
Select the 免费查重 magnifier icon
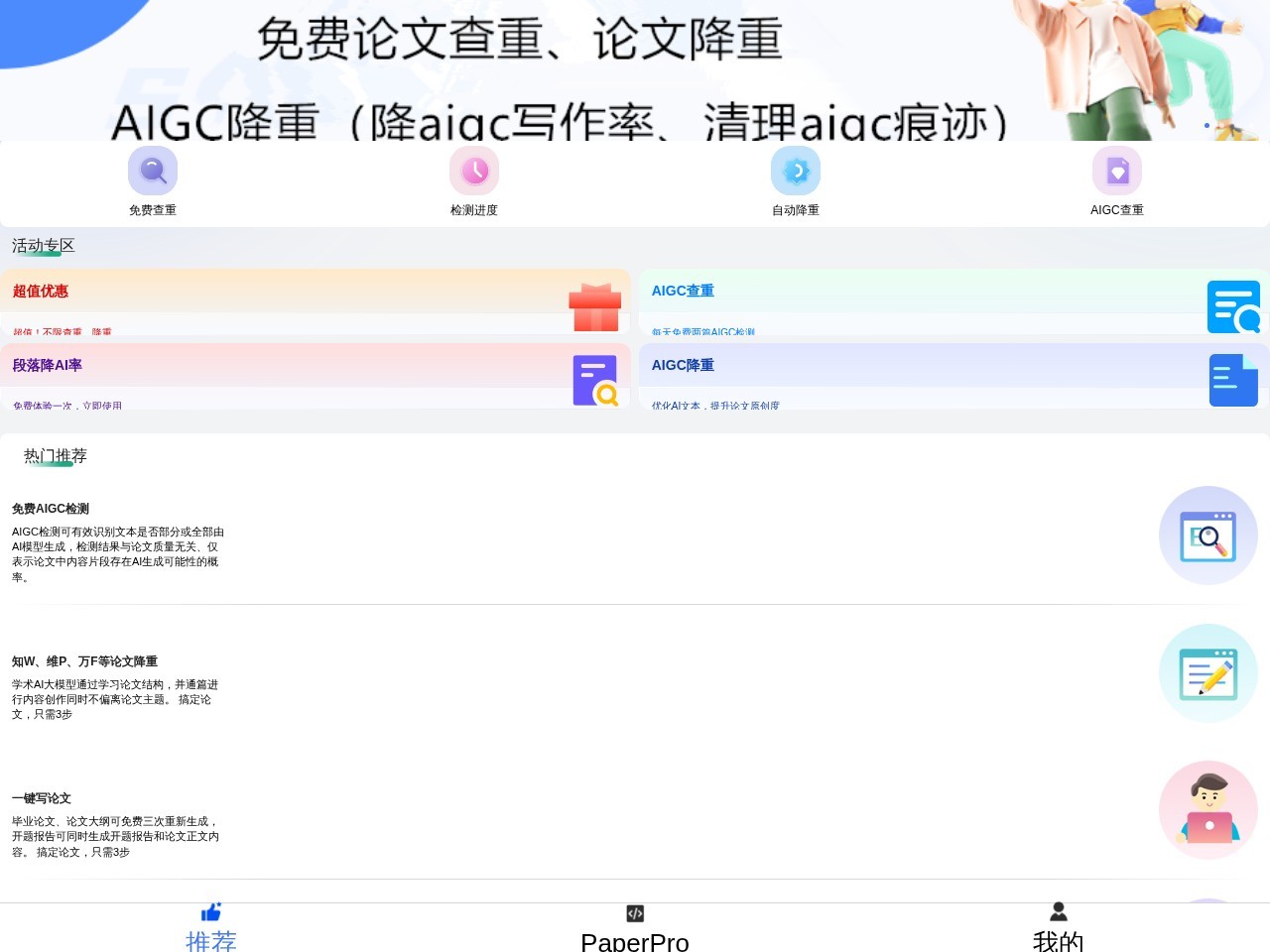pos(152,170)
